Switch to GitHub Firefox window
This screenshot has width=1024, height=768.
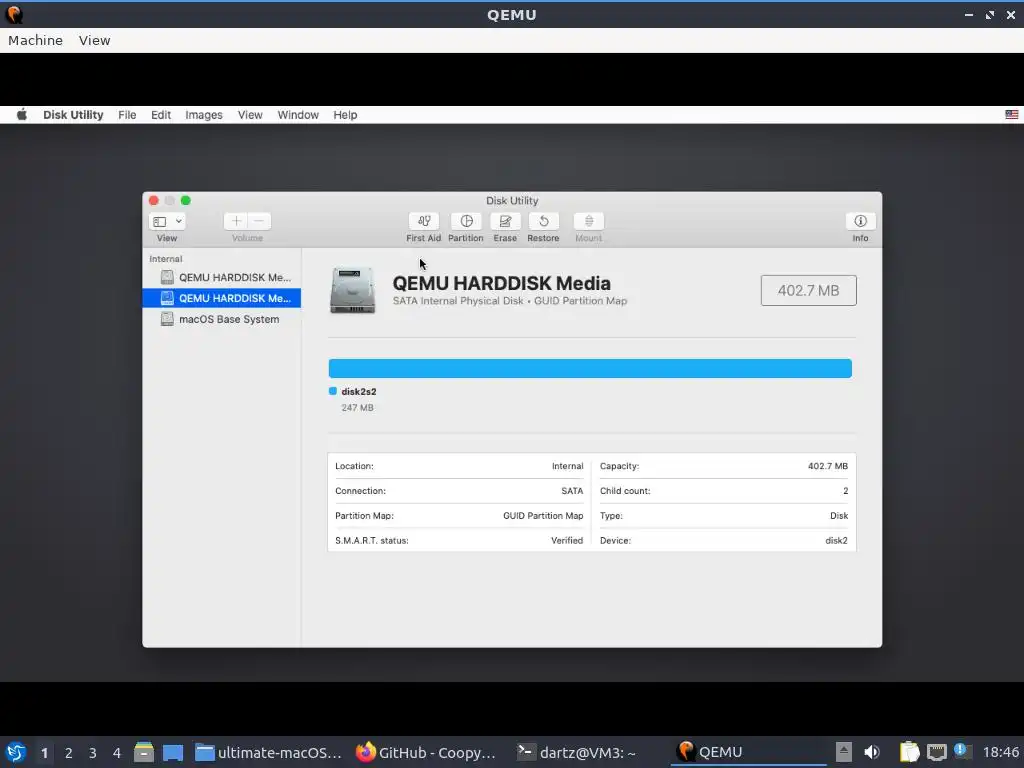(x=427, y=752)
